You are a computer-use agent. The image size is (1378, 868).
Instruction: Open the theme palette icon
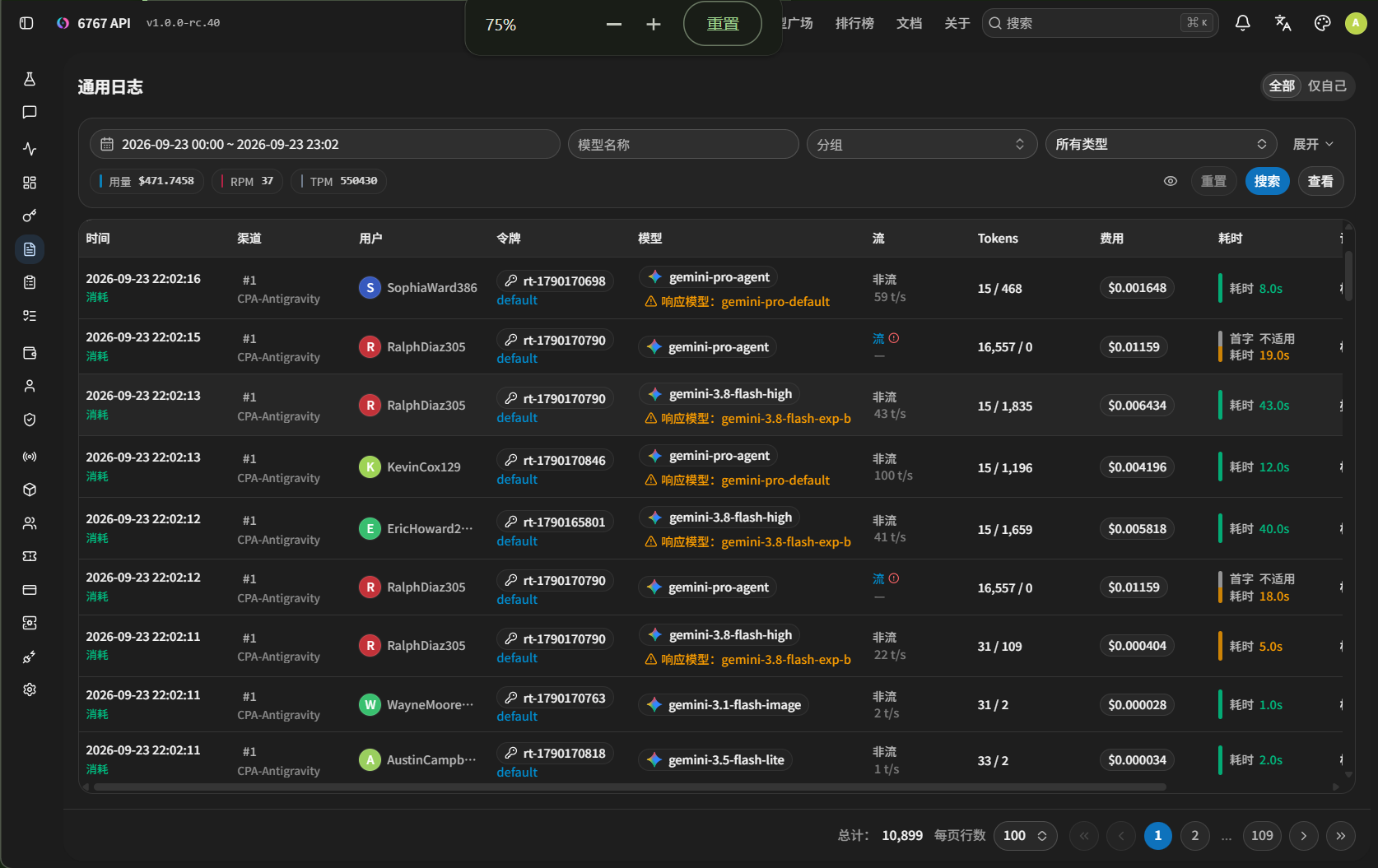pos(1322,23)
